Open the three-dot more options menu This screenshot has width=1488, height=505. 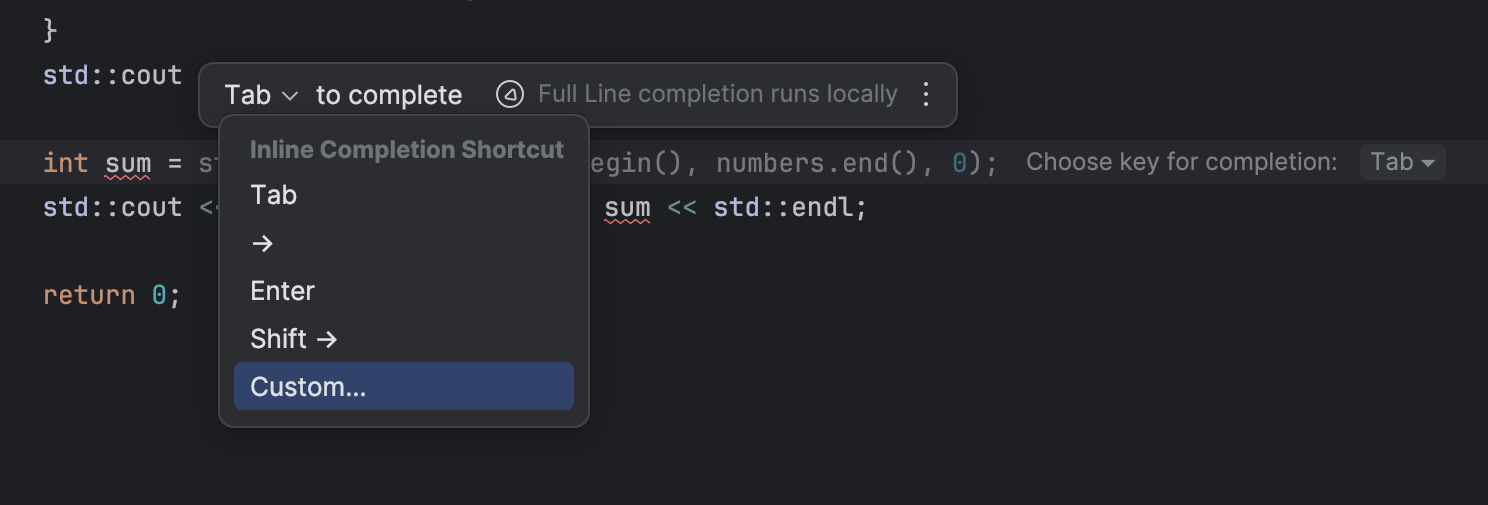coord(926,95)
